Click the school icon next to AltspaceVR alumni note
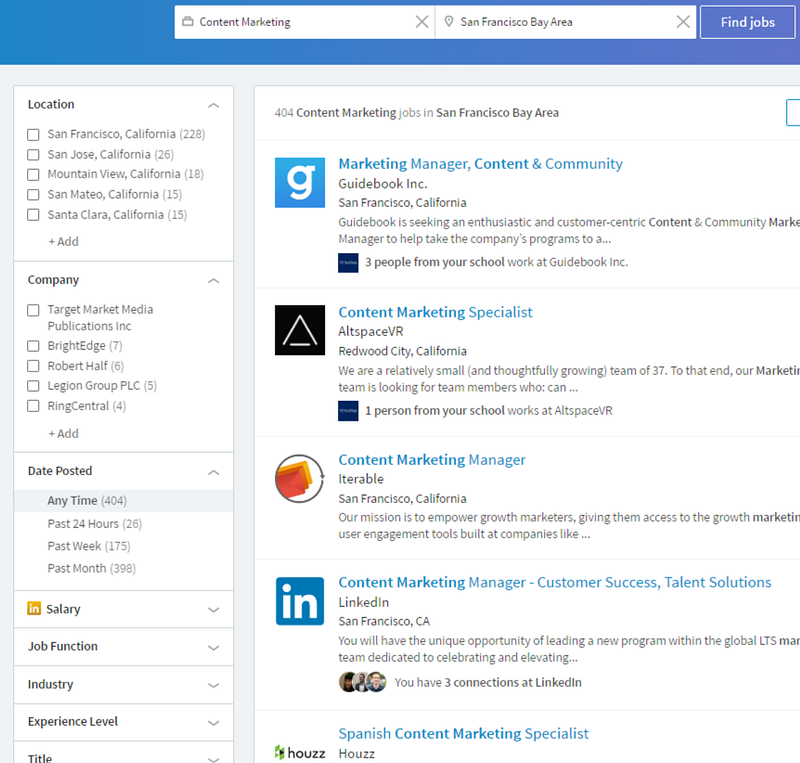The width and height of the screenshot is (800, 763). (348, 411)
